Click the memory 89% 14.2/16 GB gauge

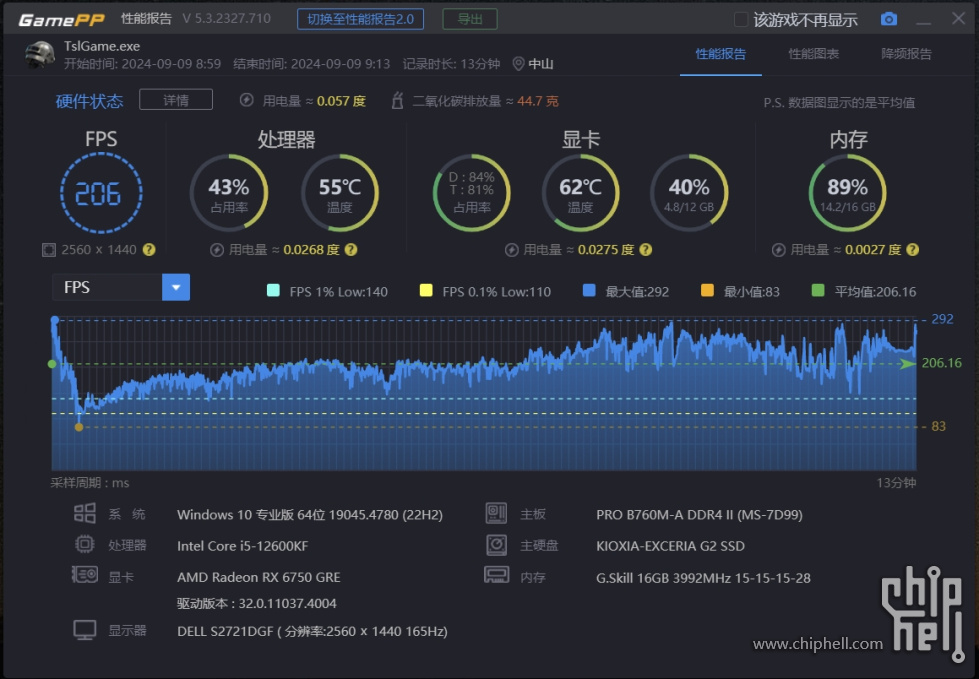click(847, 193)
